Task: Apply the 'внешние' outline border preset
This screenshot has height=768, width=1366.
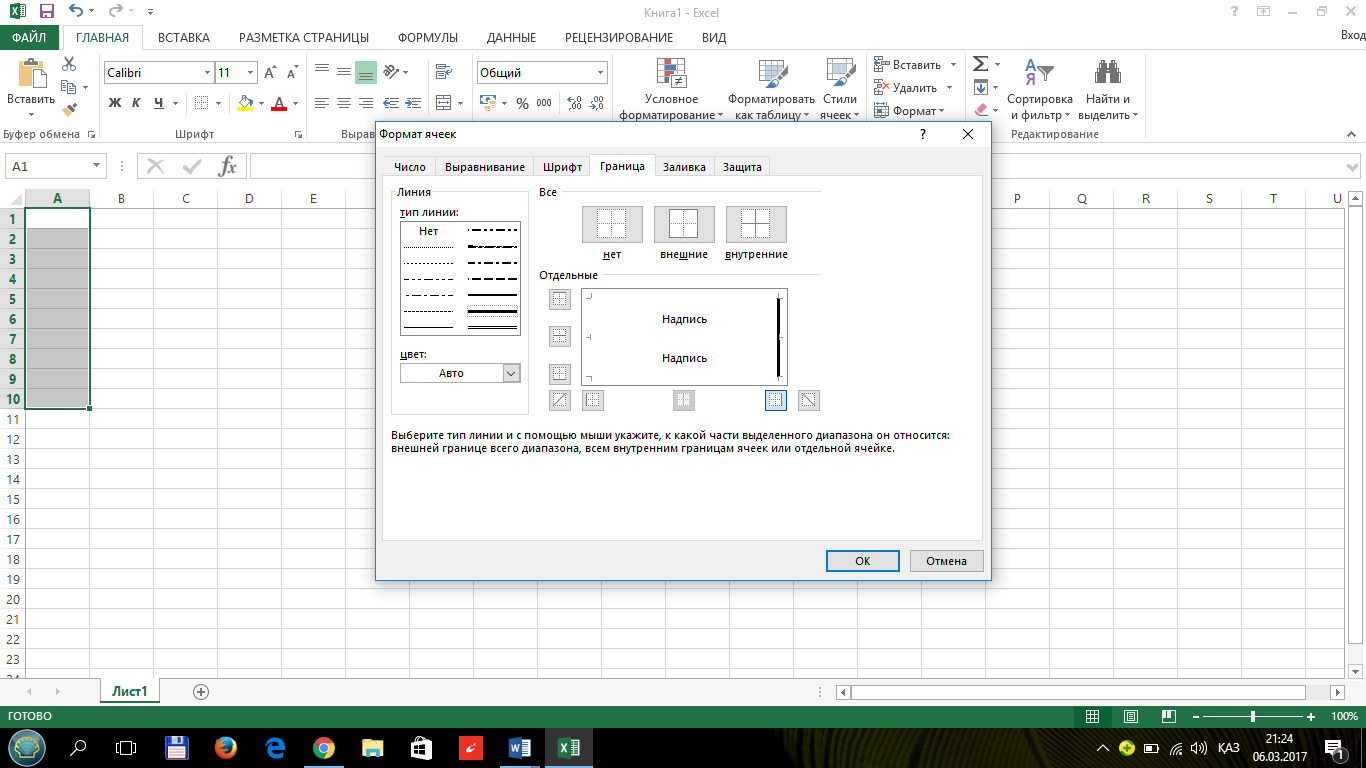Action: [684, 225]
